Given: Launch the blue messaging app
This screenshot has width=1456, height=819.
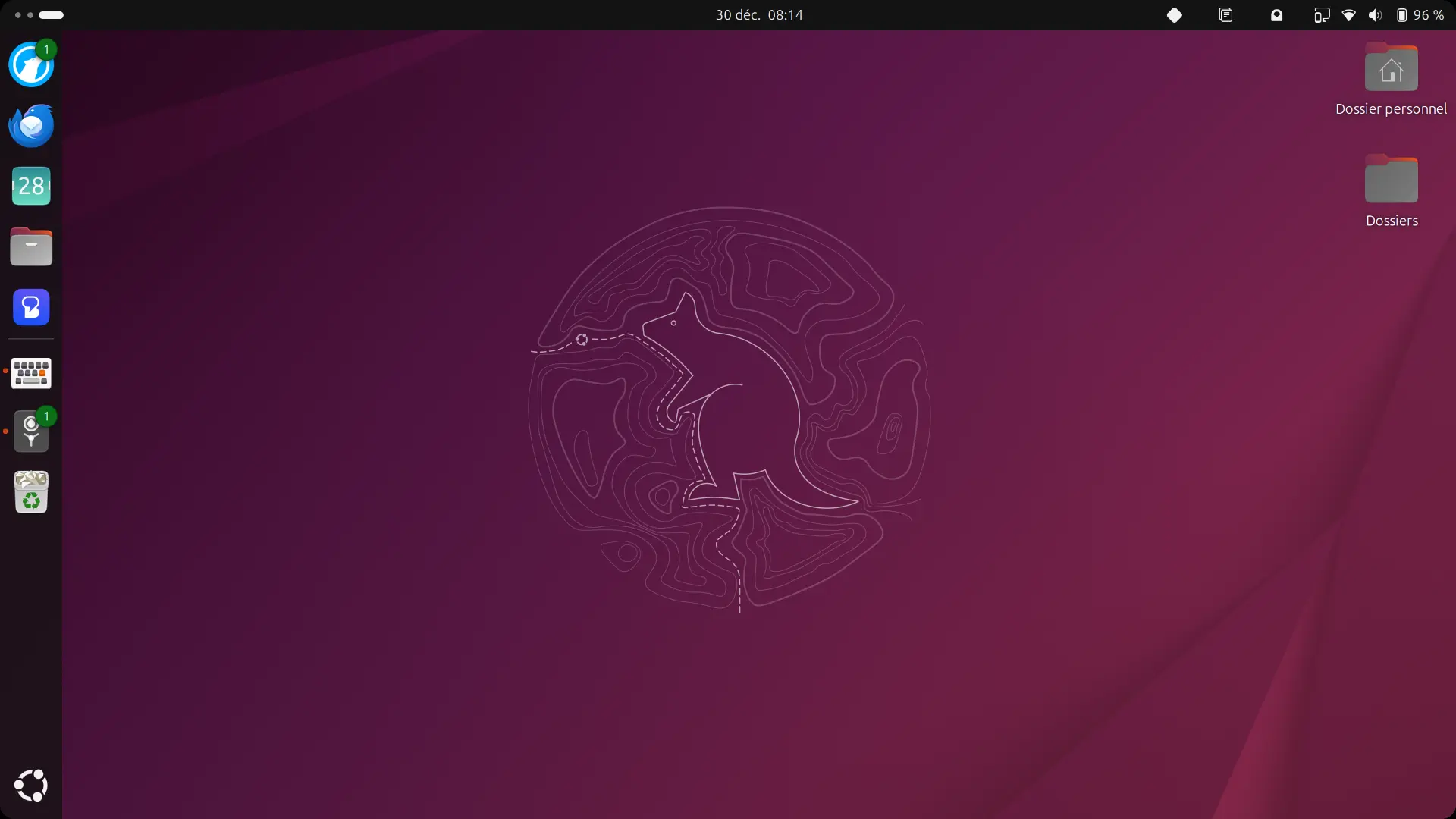Looking at the screenshot, I should tap(30, 307).
